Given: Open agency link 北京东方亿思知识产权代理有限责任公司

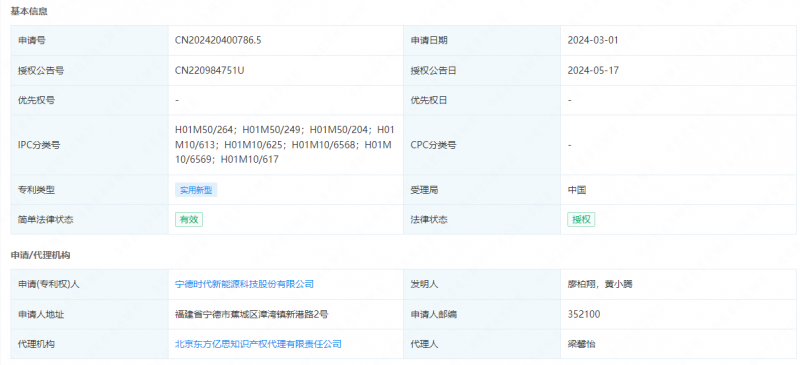Looking at the screenshot, I should click(258, 344).
